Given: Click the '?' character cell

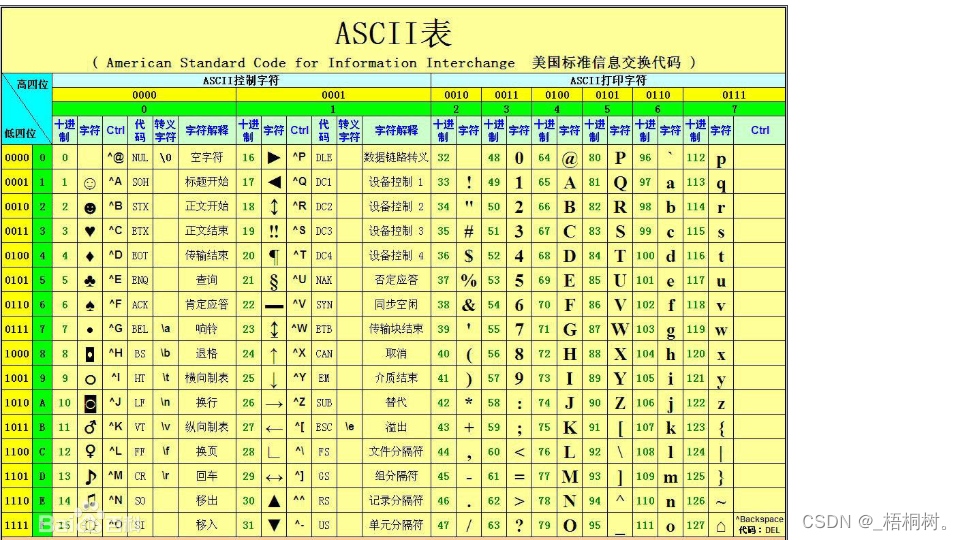Looking at the screenshot, I should 519,525.
